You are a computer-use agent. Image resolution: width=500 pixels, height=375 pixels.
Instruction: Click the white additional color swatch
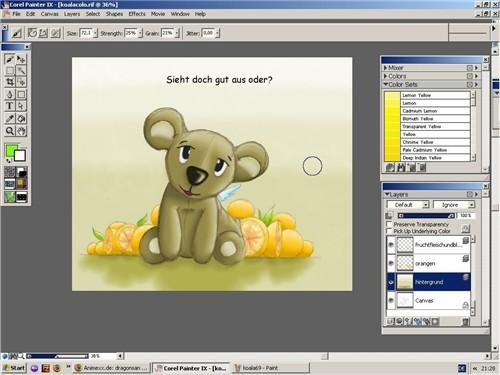click(20, 156)
